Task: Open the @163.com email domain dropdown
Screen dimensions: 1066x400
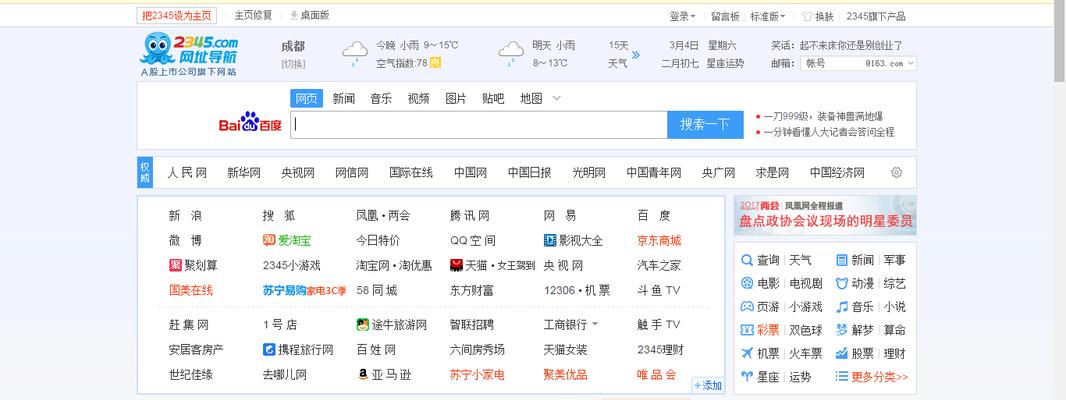Action: [911, 63]
